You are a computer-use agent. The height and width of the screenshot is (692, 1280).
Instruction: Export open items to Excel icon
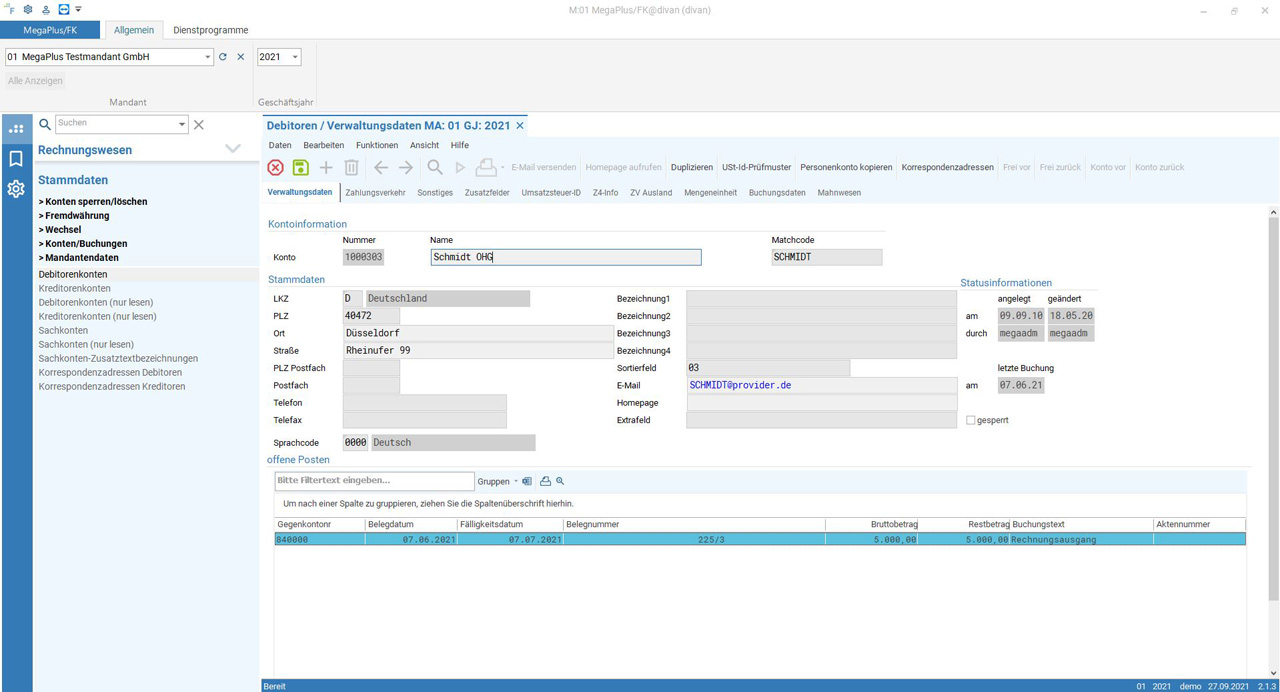[x=527, y=481]
